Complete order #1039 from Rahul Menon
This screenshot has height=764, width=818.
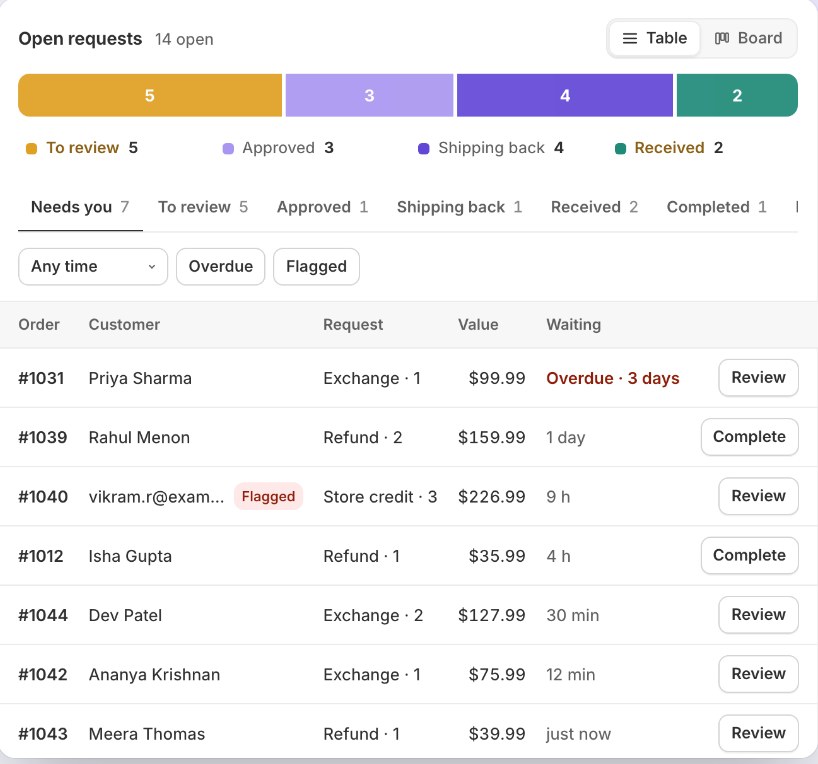click(x=749, y=437)
